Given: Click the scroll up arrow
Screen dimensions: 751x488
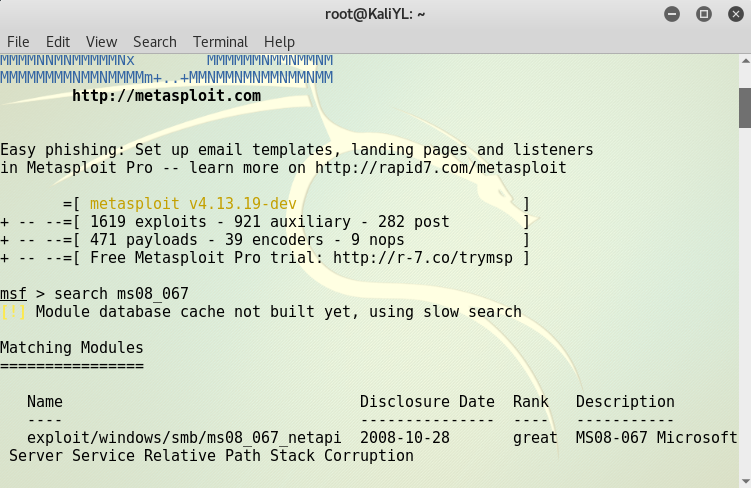Looking at the screenshot, I should coord(745,61).
